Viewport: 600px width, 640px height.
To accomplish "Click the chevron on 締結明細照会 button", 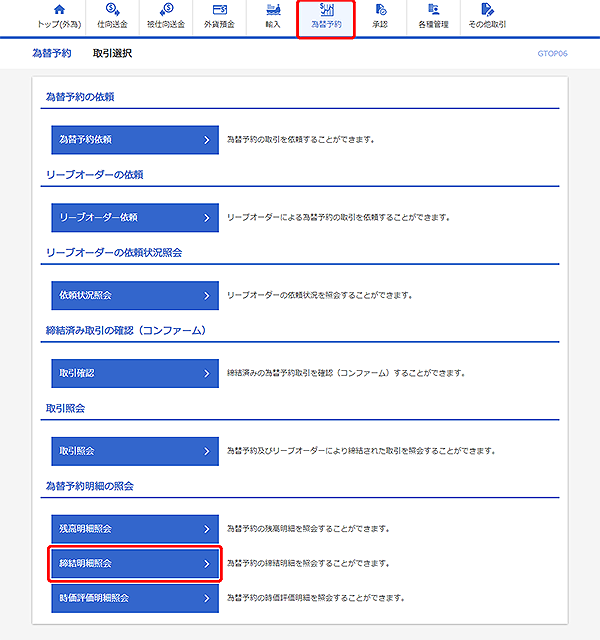I will pos(206,564).
